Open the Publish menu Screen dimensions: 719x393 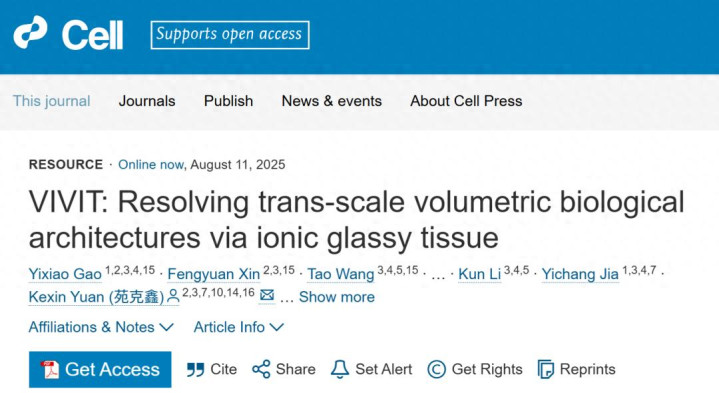coord(228,101)
